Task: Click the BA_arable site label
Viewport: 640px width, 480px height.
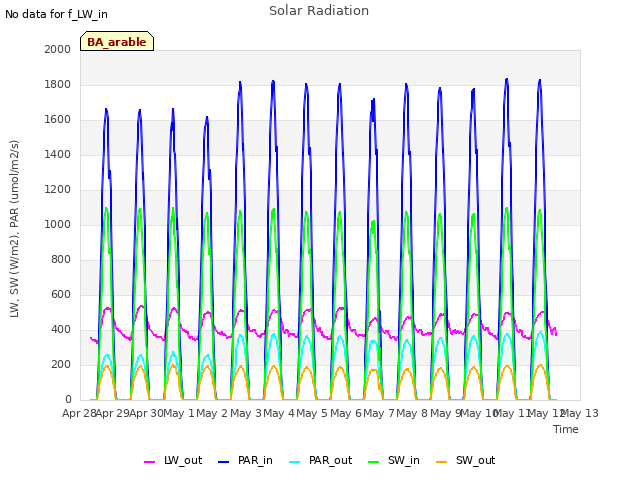Action: pos(117,42)
